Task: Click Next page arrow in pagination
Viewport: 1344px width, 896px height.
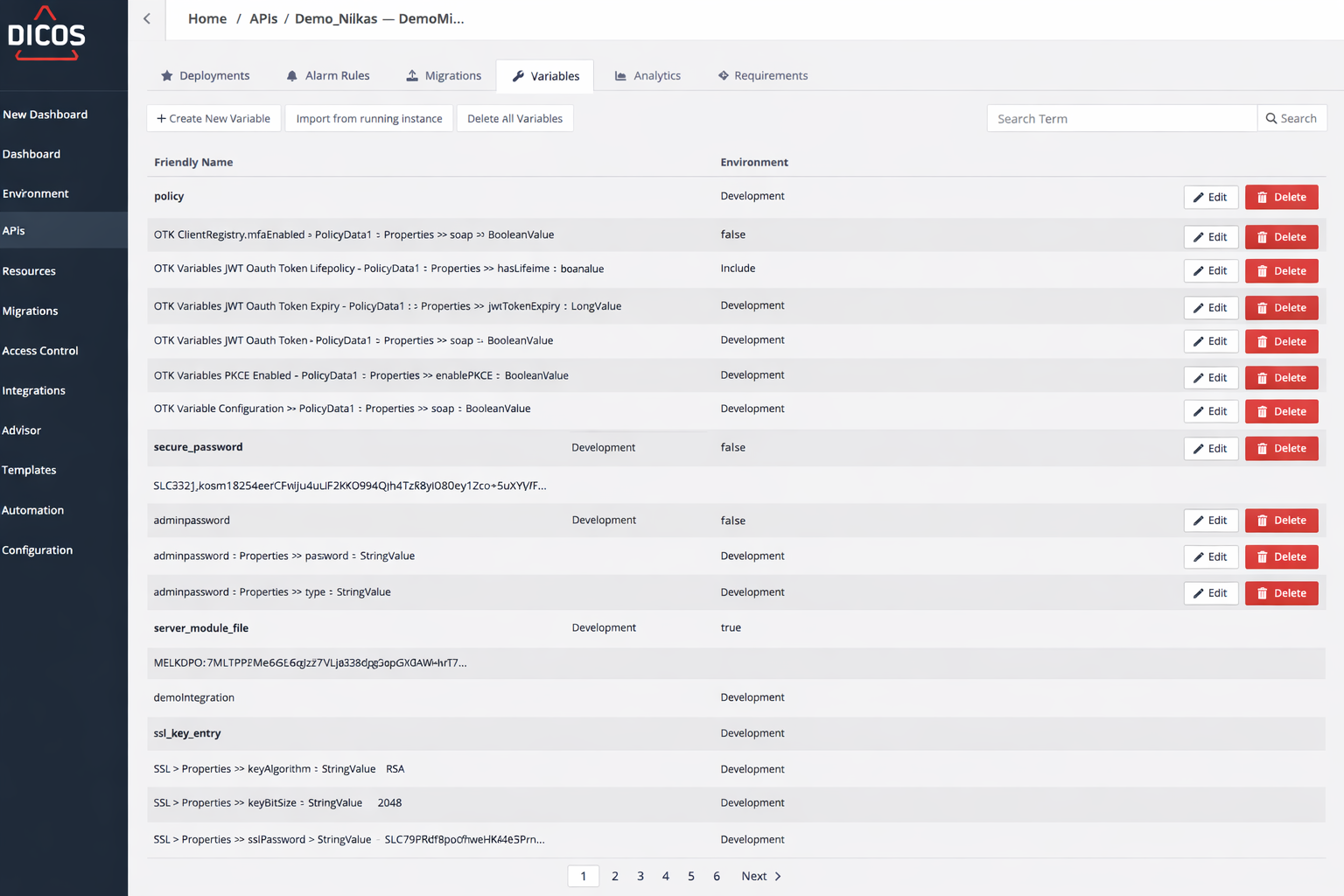Action: 761,876
